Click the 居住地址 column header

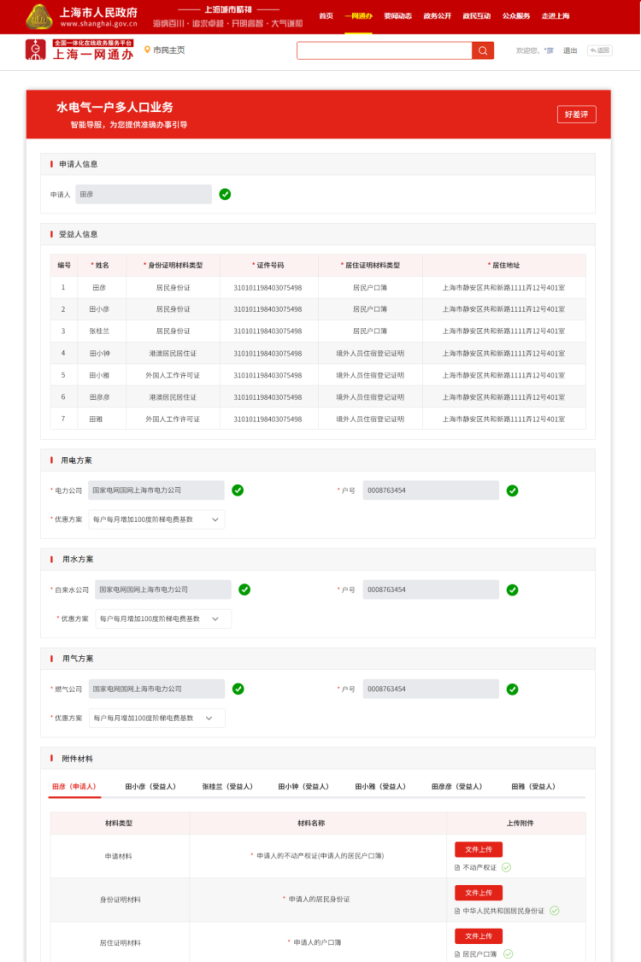[505, 265]
